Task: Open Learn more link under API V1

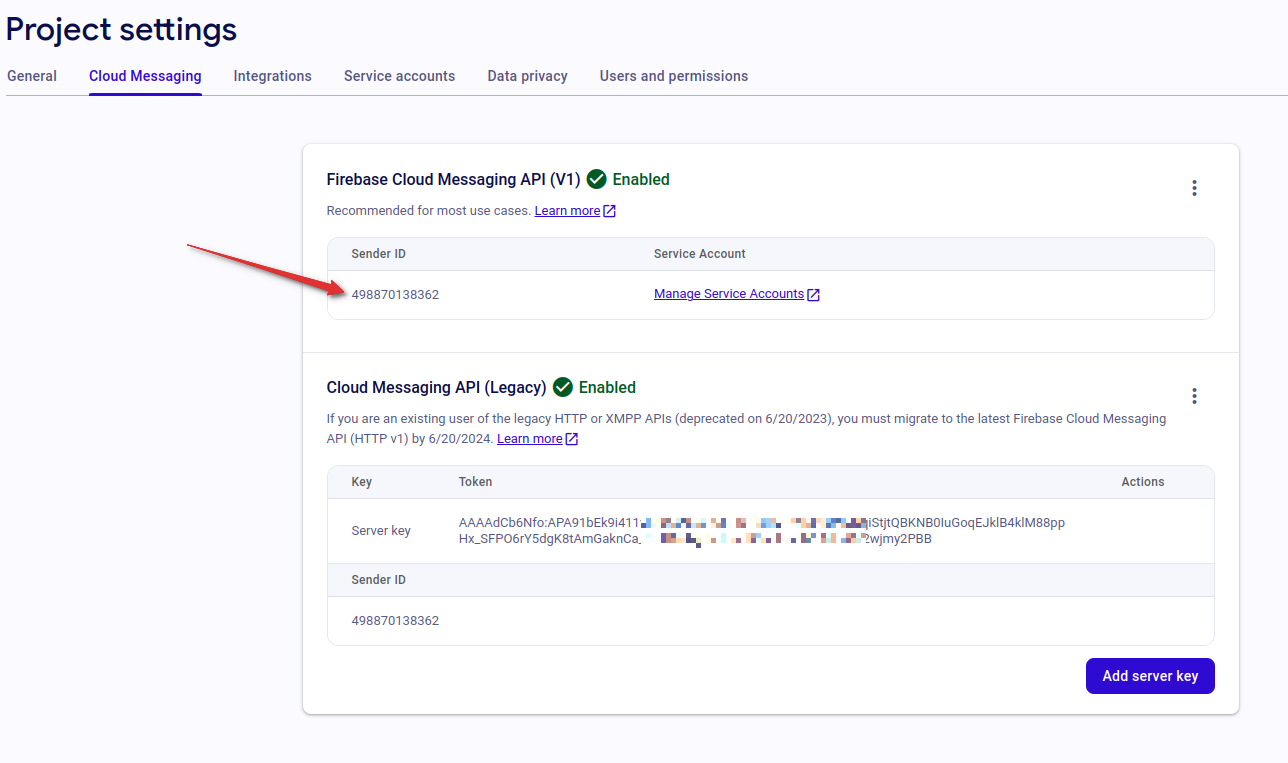Action: [567, 211]
